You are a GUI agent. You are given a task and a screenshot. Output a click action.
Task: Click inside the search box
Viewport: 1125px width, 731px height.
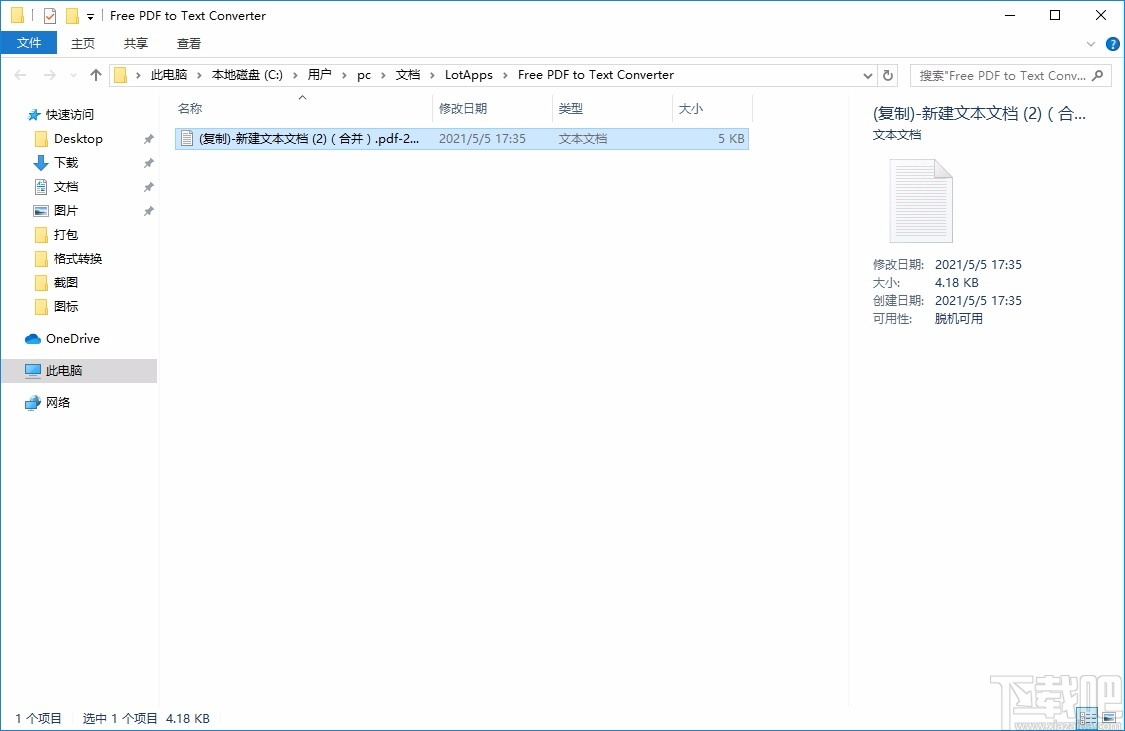[x=1000, y=74]
